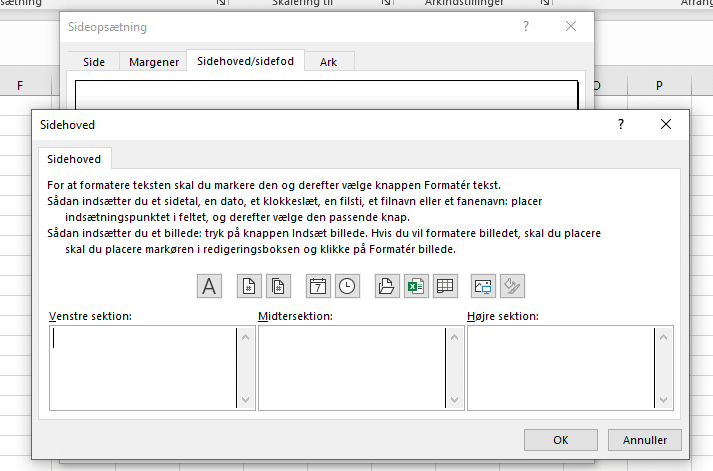713x471 pixels.
Task: Insert the date using calendar icon
Action: click(318, 286)
